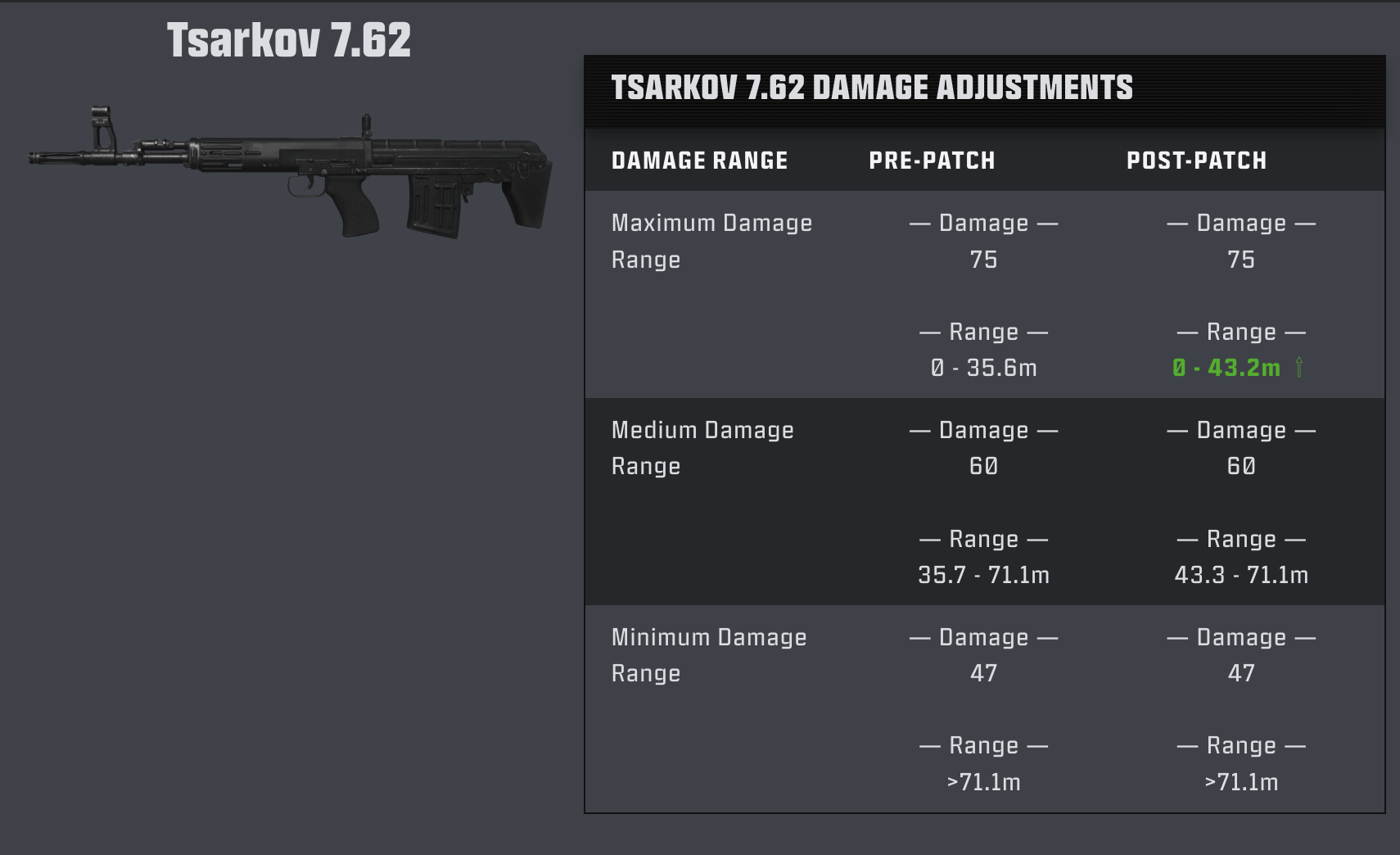Click the post-patch >71.1m range value
The width and height of the screenshot is (1400, 855).
click(x=1241, y=782)
